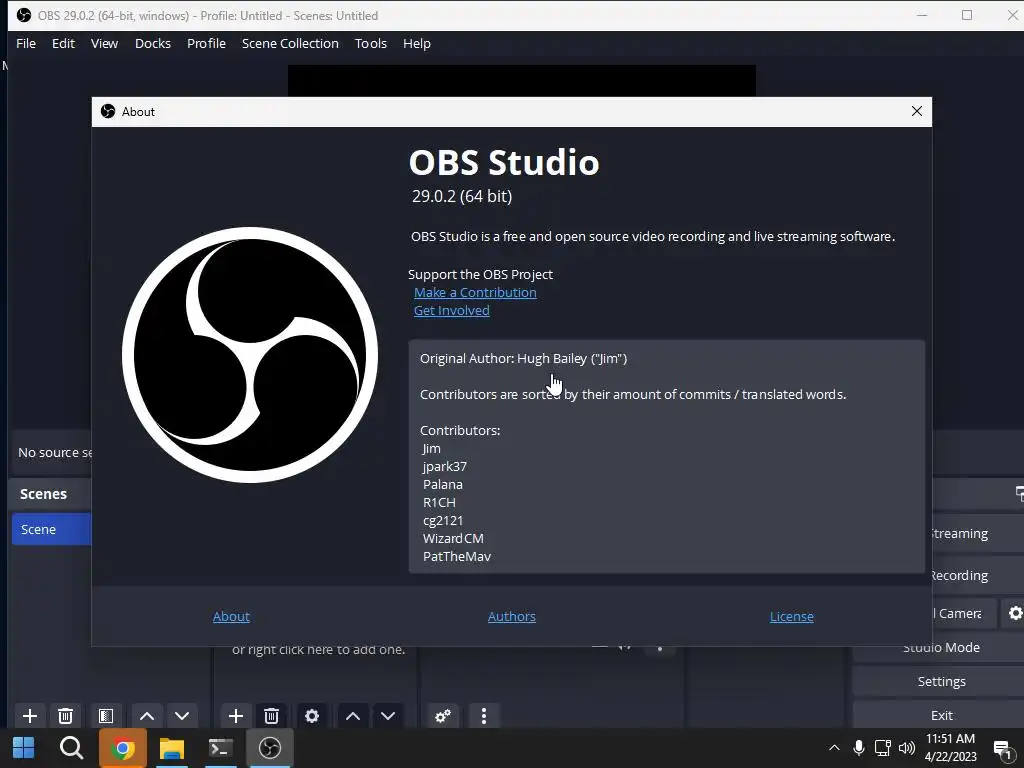
Task: Add a new source with plus icon
Action: 236,716
